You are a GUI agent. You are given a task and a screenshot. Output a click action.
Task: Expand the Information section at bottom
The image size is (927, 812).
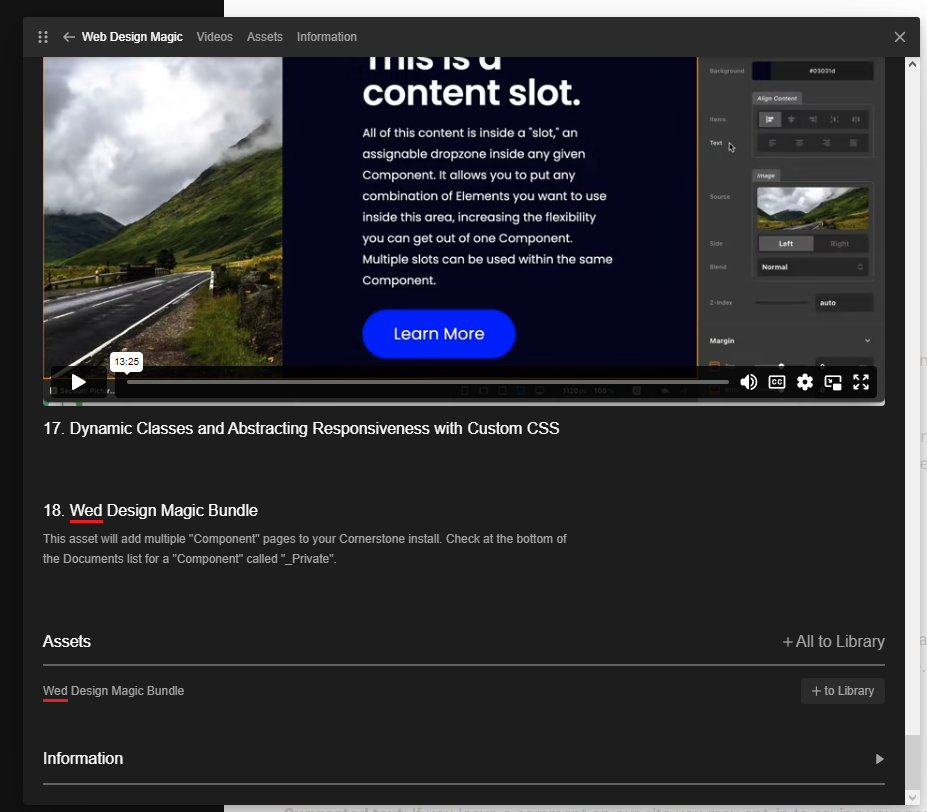(880, 759)
